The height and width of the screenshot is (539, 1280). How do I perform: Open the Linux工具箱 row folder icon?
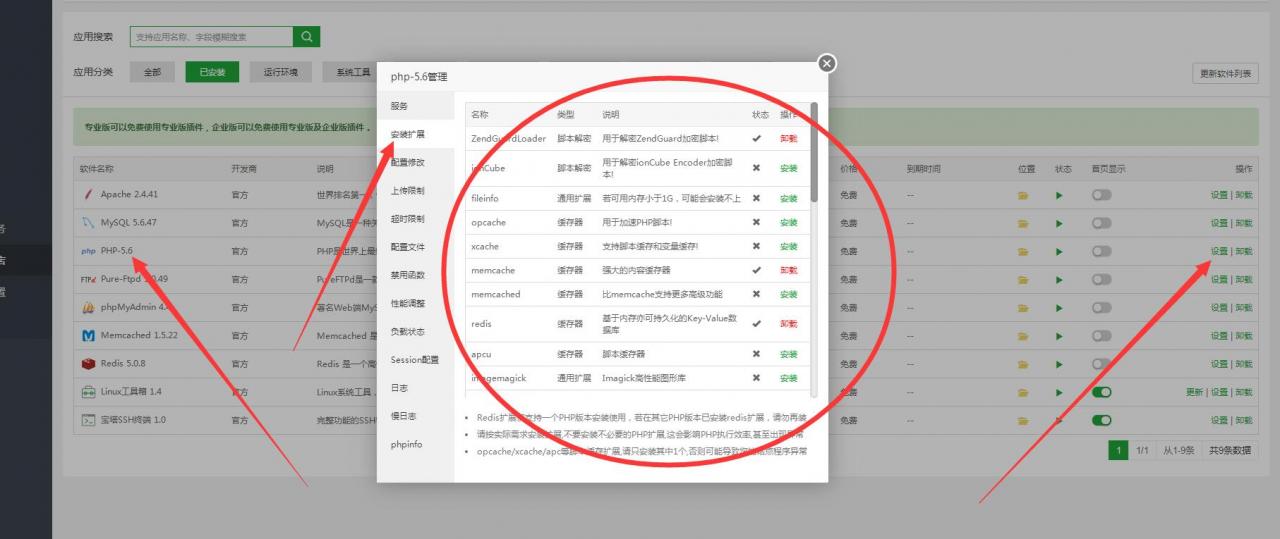tap(1023, 392)
